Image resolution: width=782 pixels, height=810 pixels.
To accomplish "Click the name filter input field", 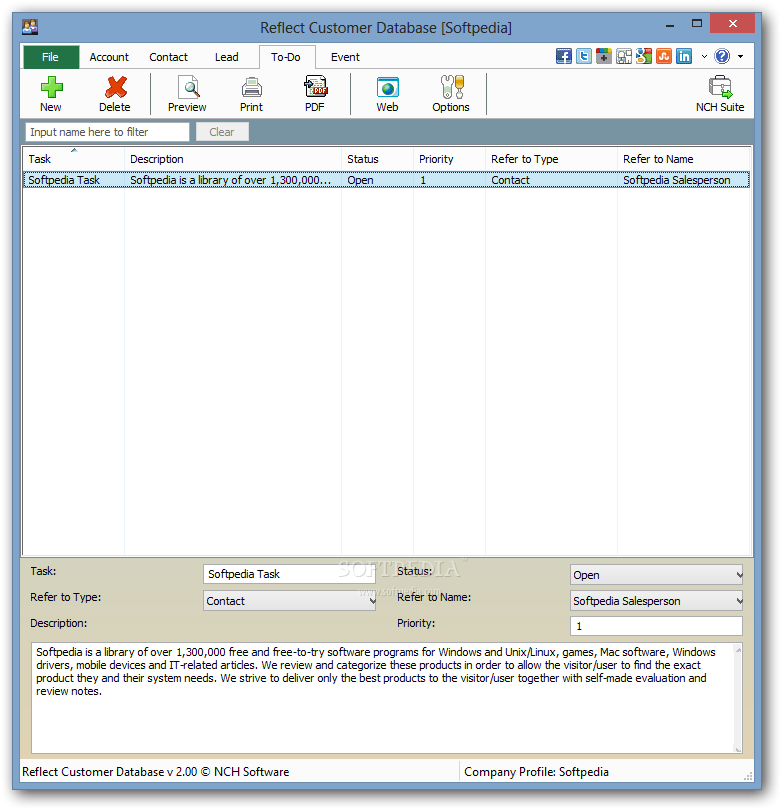I will point(107,132).
